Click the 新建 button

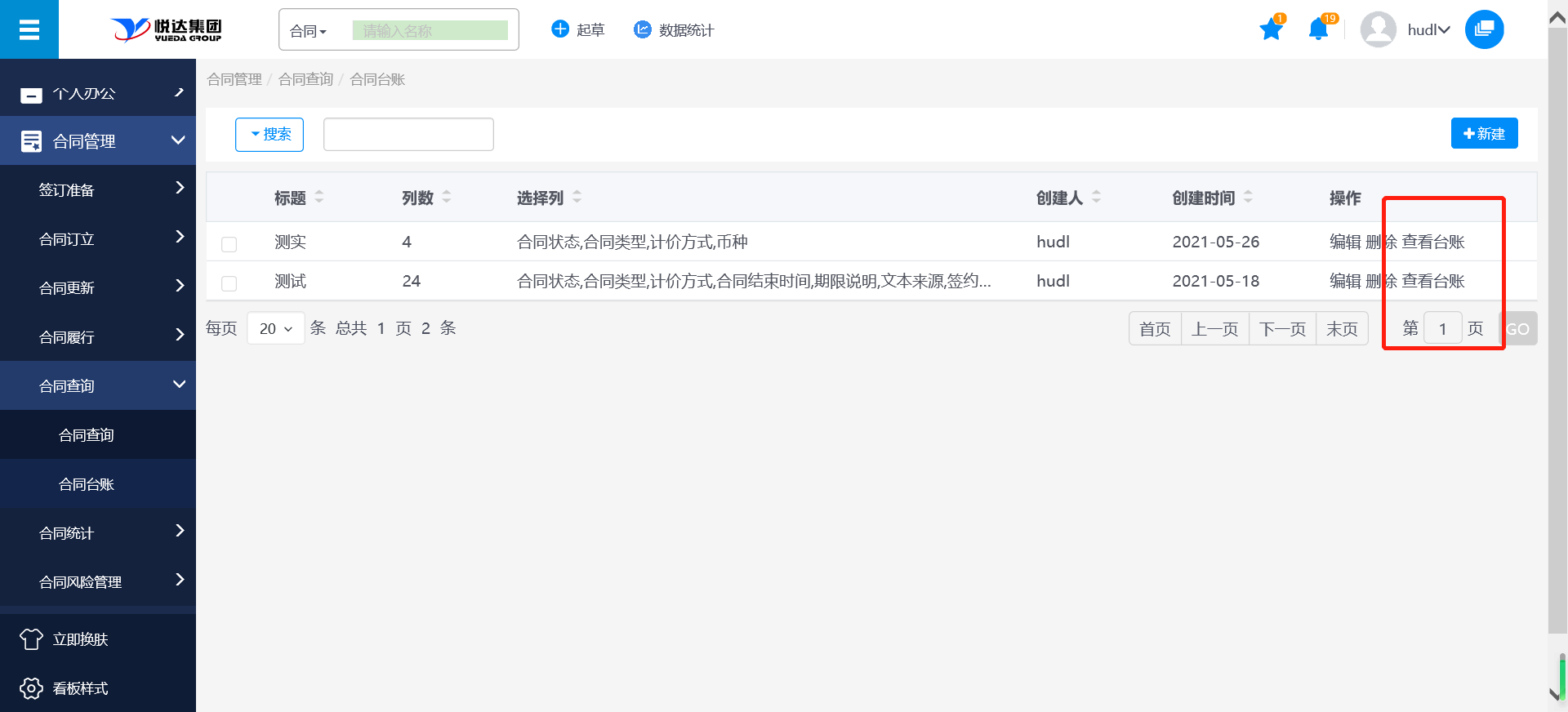pos(1484,134)
